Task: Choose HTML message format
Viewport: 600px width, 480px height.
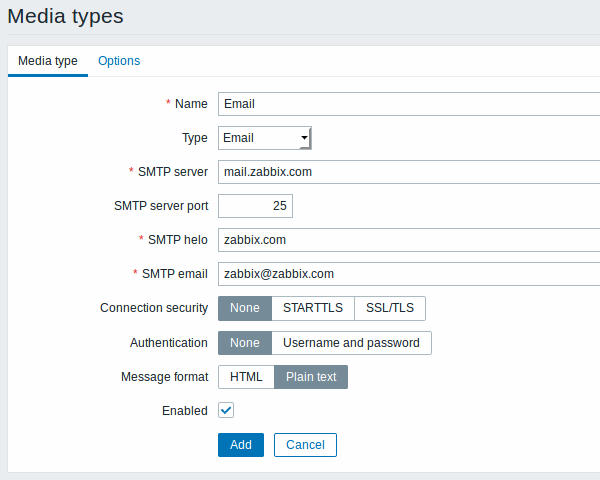Action: (246, 377)
